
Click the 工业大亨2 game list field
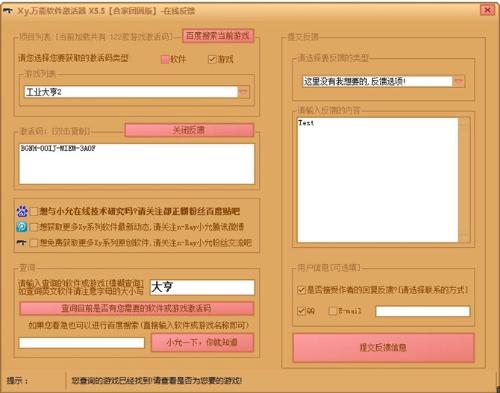(x=131, y=92)
